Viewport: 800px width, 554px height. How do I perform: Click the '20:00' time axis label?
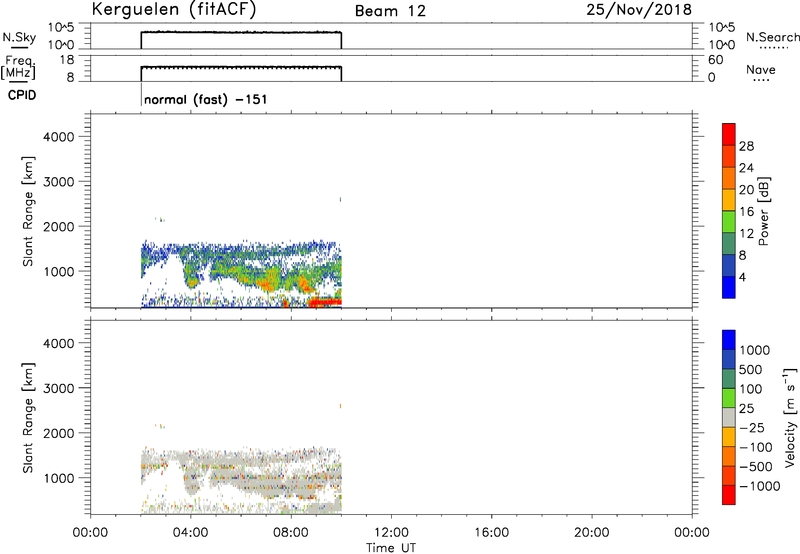click(591, 533)
